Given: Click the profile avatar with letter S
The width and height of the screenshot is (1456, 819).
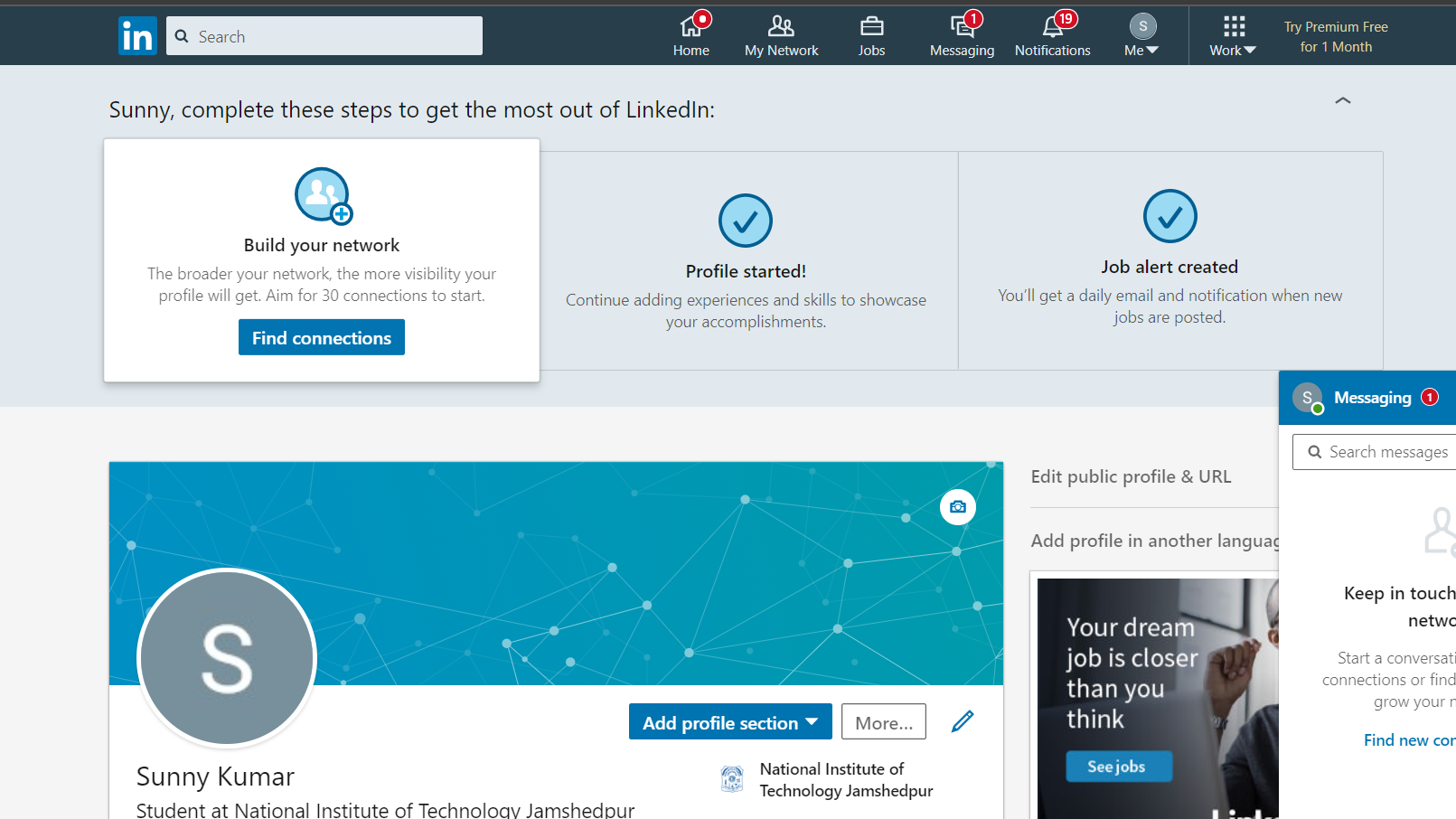Looking at the screenshot, I should [x=227, y=658].
